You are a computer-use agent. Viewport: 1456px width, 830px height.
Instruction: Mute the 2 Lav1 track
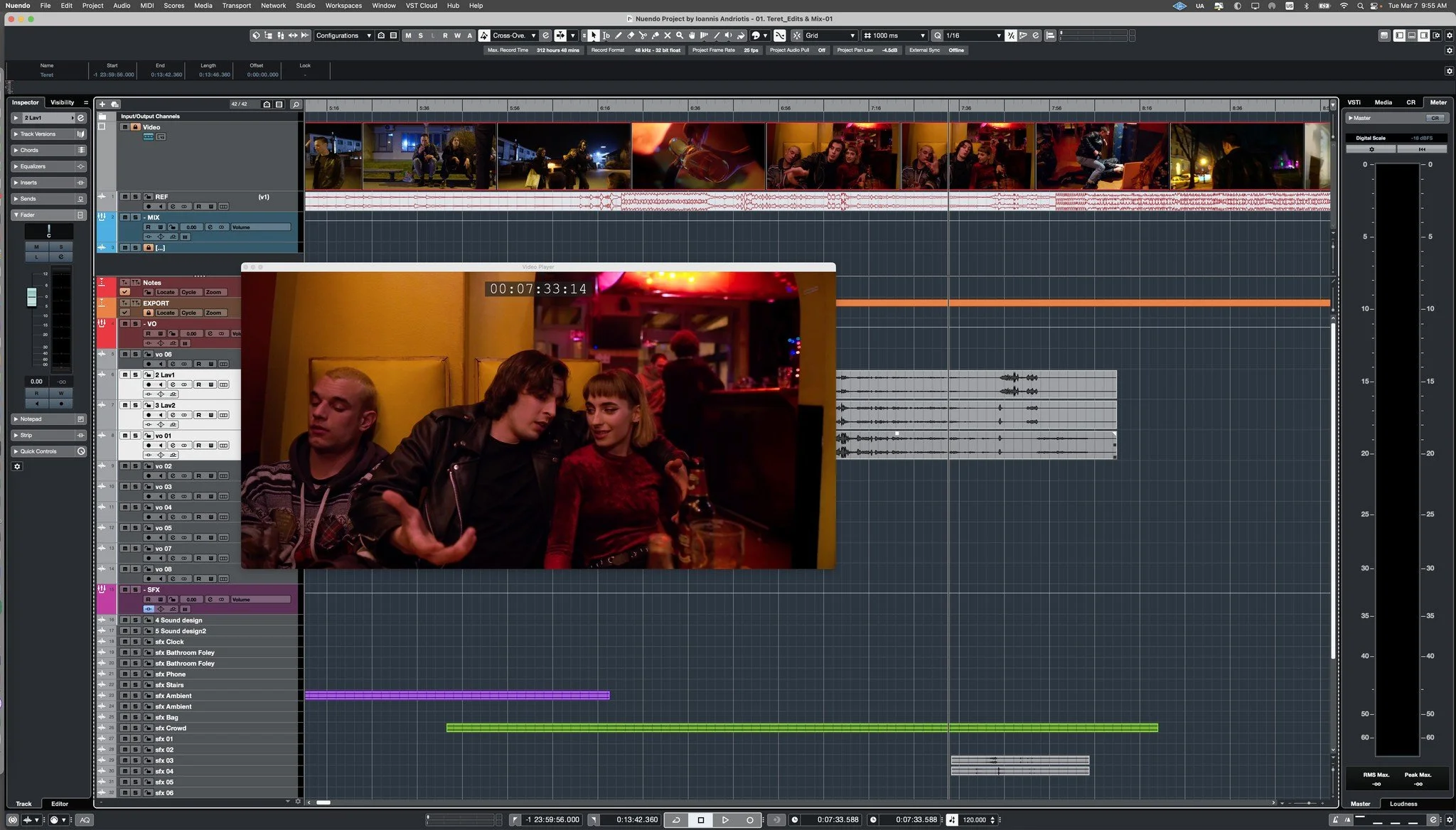(125, 374)
